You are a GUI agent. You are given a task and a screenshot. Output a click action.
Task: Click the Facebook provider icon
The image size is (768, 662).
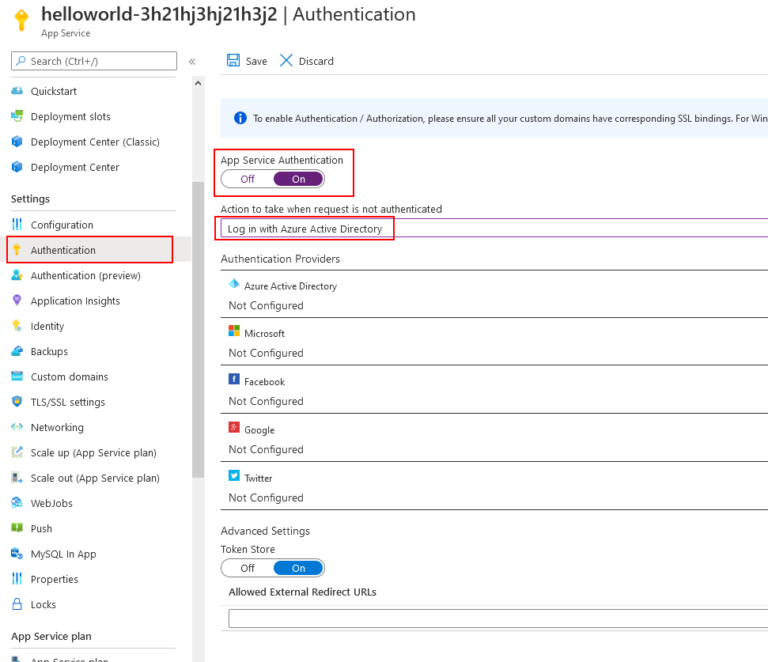point(234,379)
